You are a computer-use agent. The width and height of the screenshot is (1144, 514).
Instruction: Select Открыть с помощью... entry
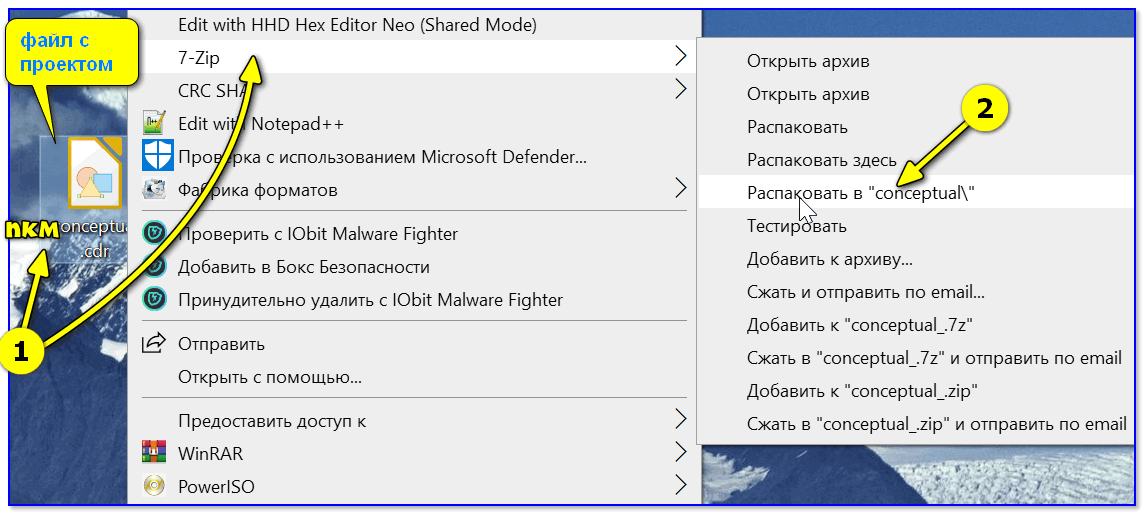270,378
